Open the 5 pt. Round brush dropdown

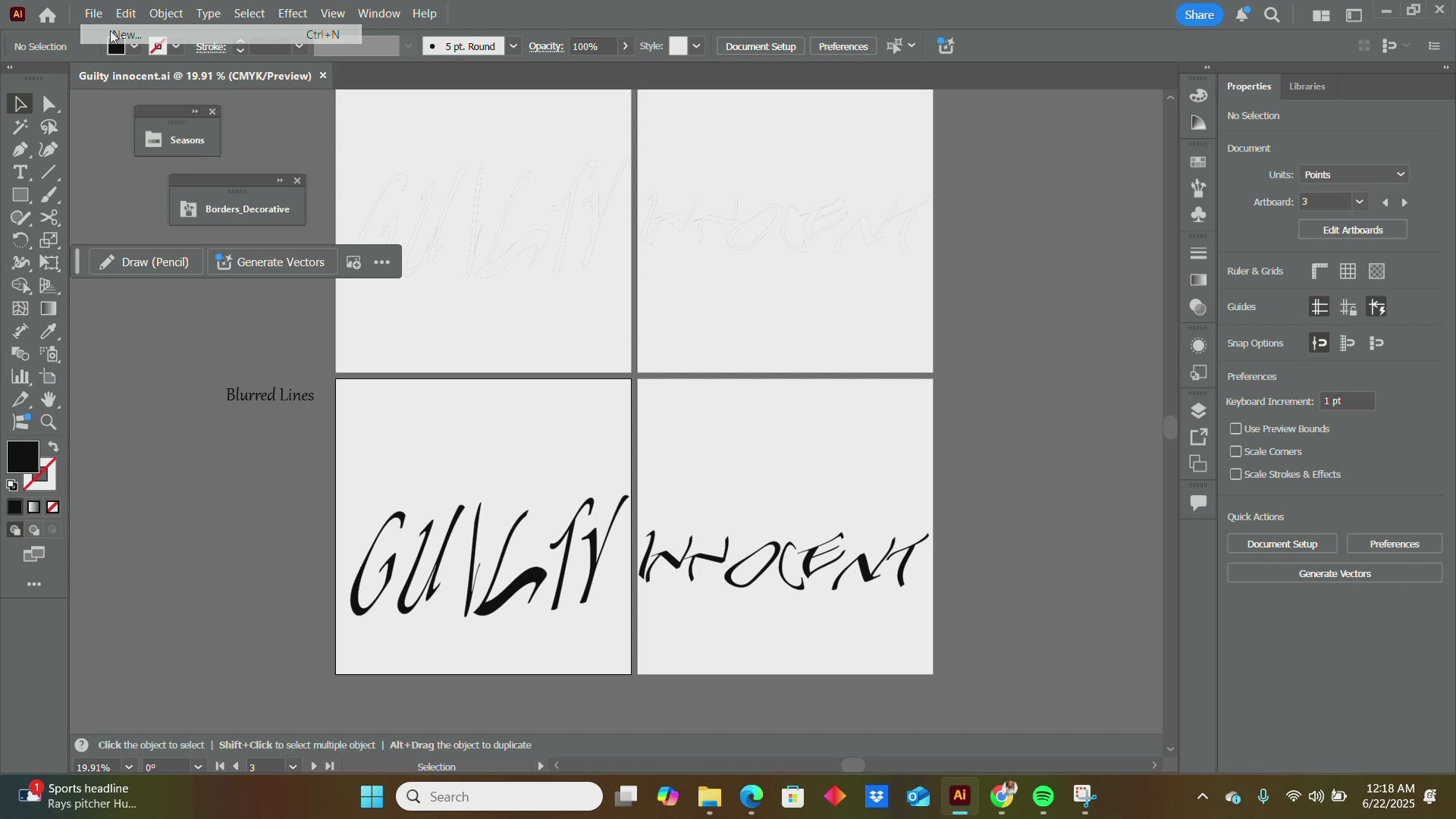tap(513, 46)
